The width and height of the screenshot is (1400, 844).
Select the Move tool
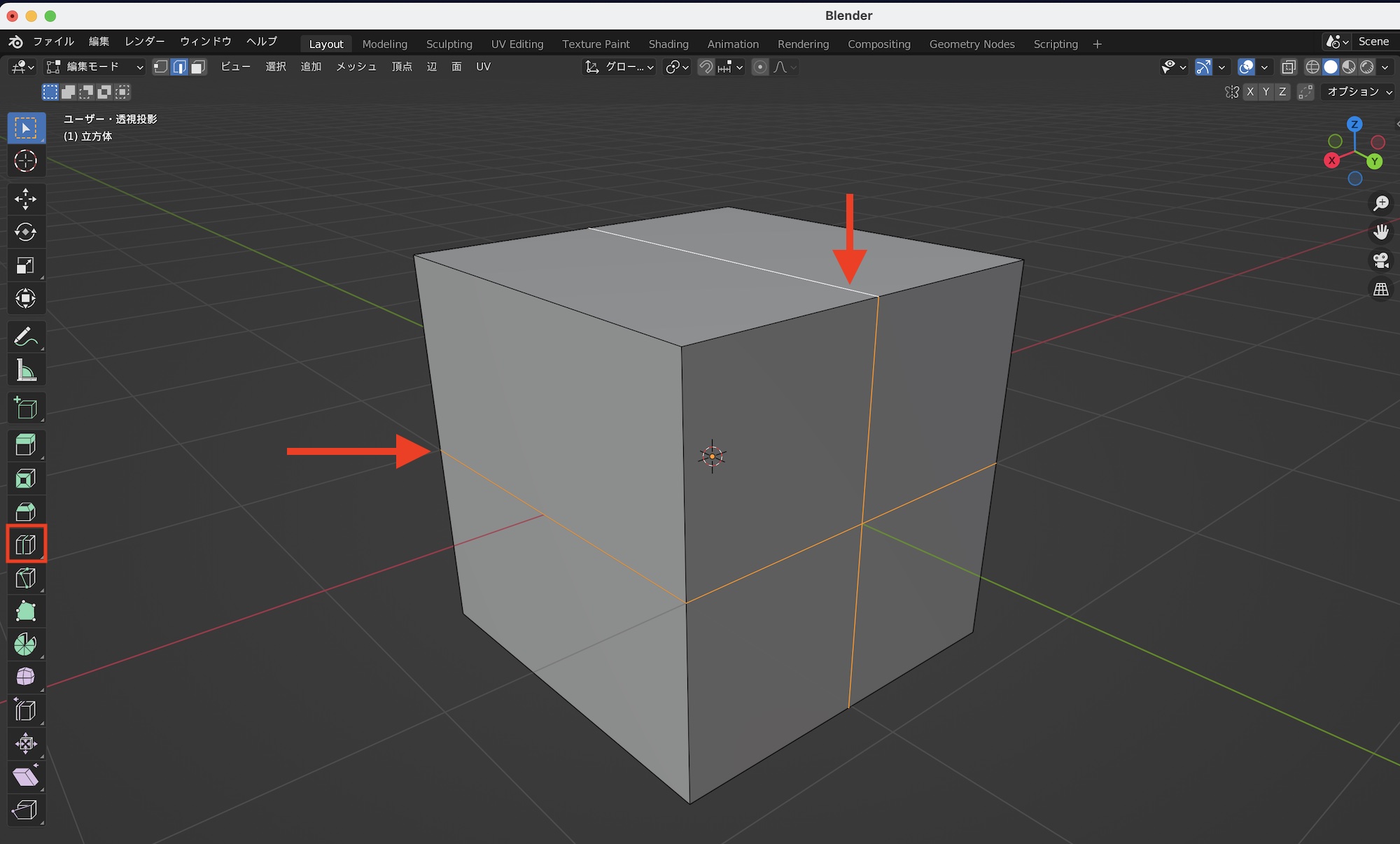click(26, 199)
